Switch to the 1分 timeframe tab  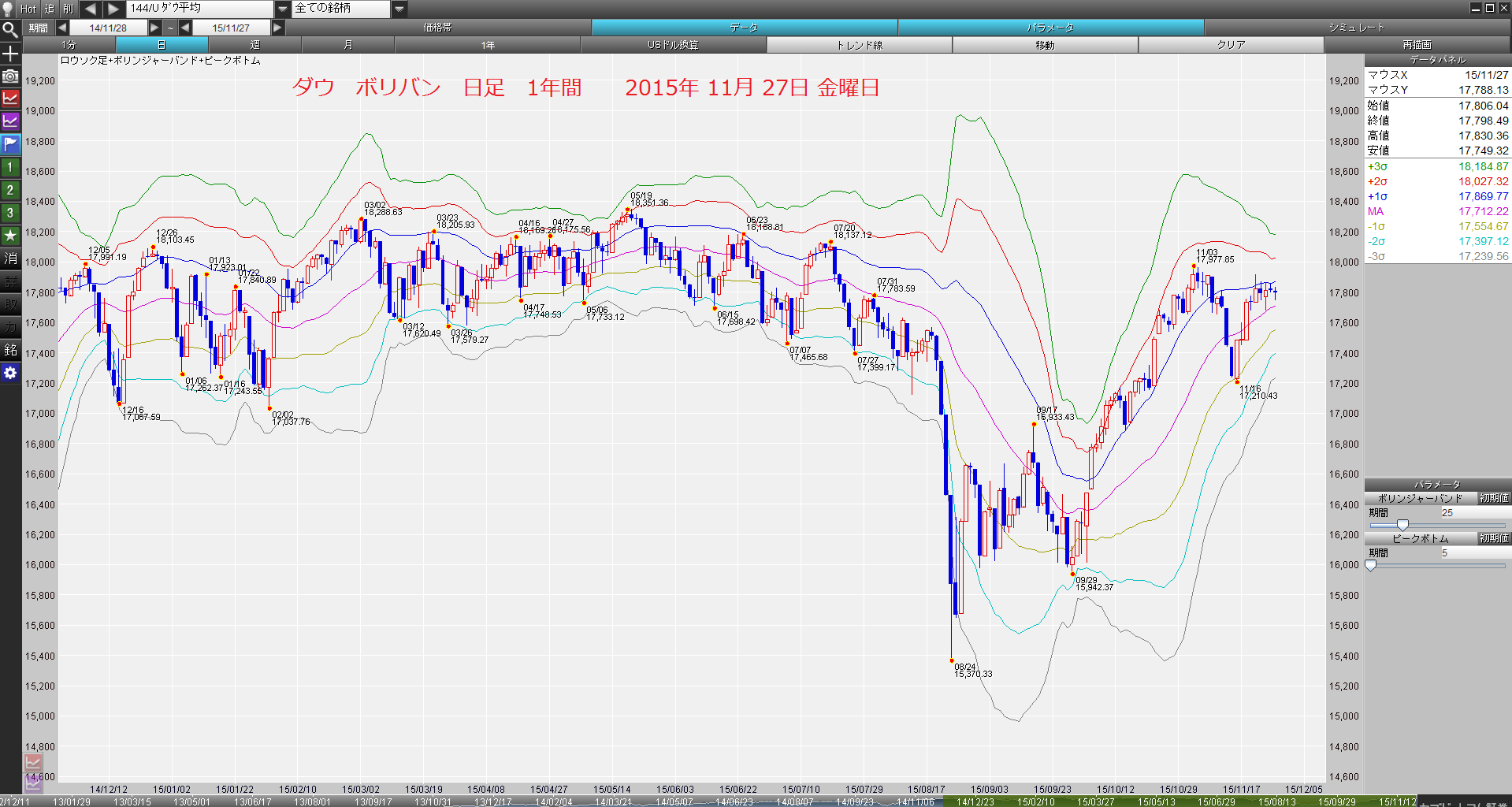(x=69, y=45)
